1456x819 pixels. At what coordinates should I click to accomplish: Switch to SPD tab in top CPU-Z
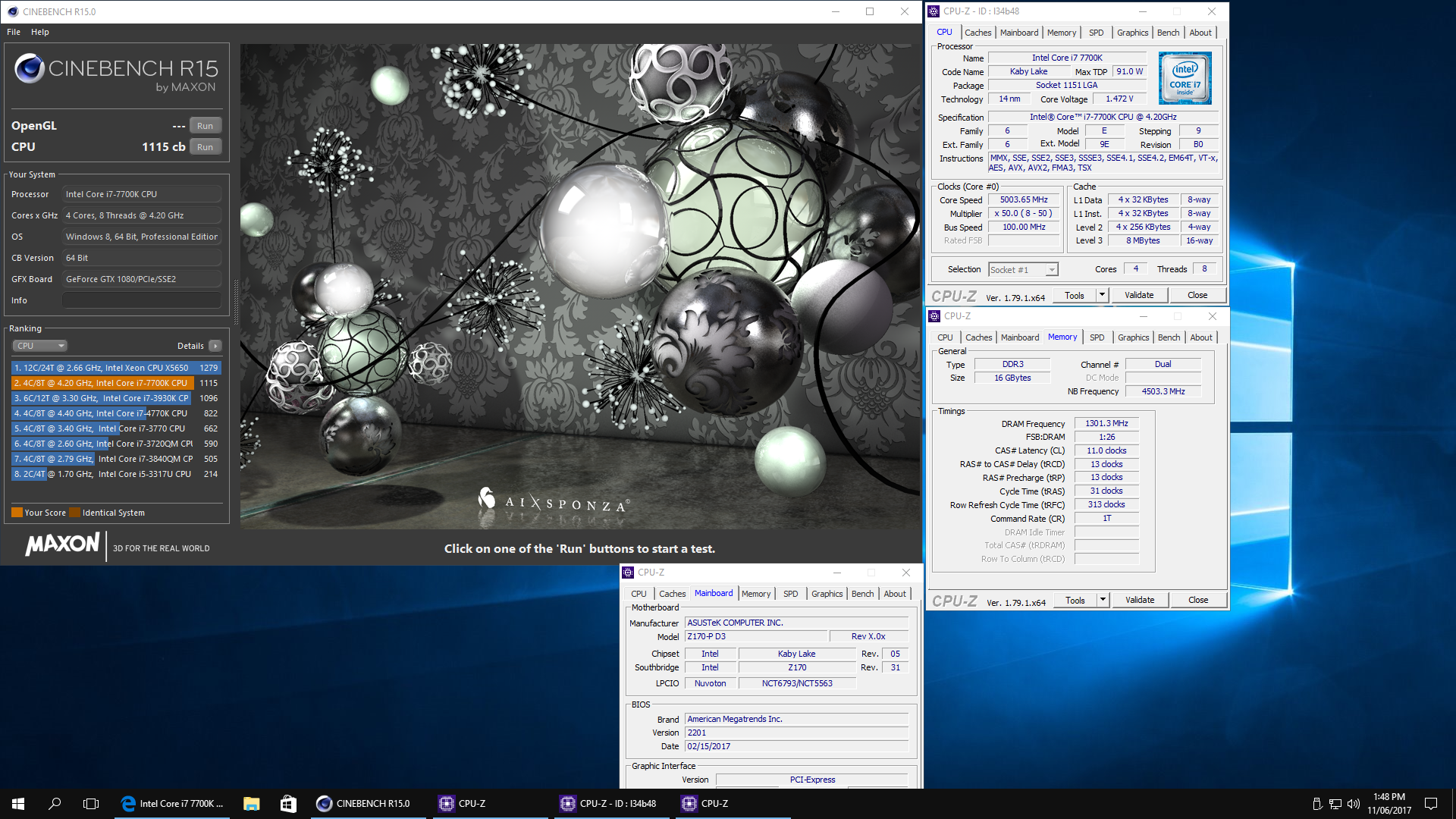tap(1097, 33)
